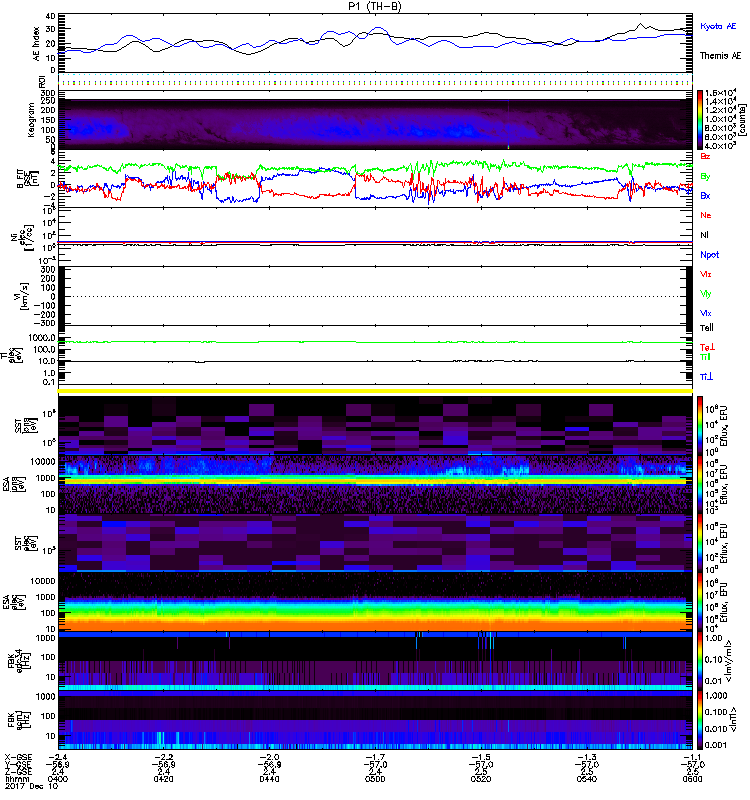Select the green By legend entry
This screenshot has width=750, height=800.
704,177
